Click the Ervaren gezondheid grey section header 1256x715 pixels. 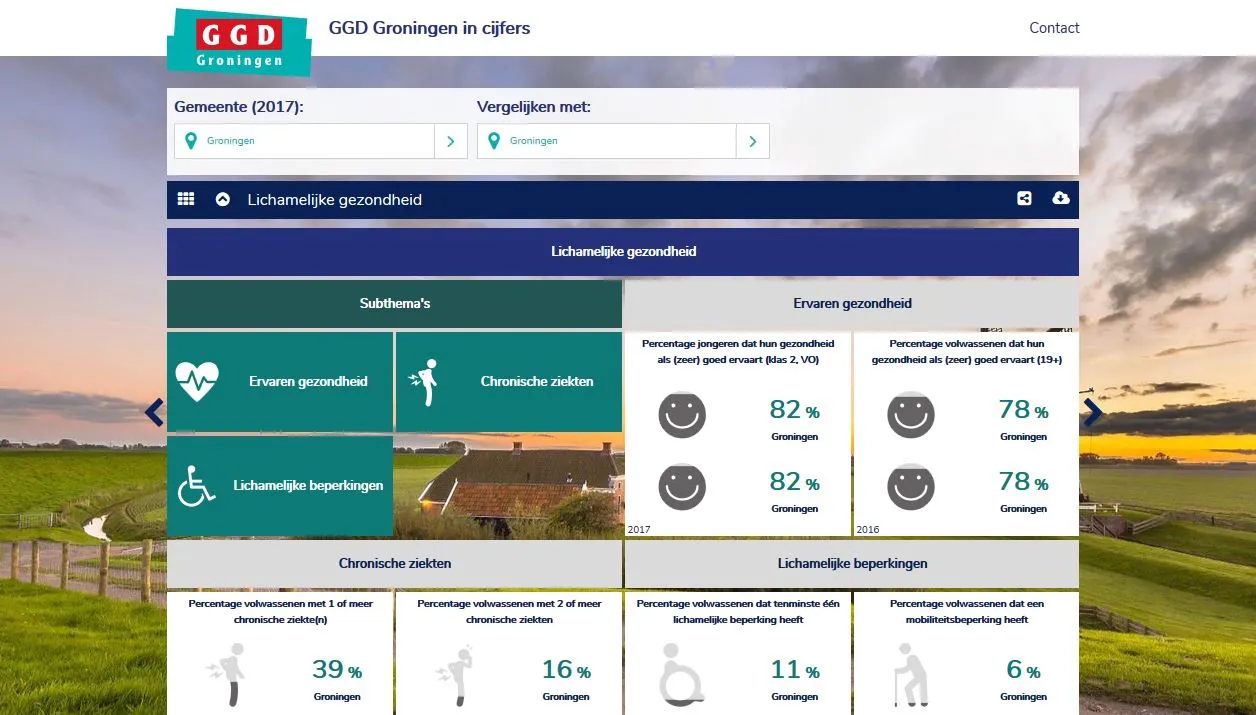pyautogui.click(x=852, y=303)
